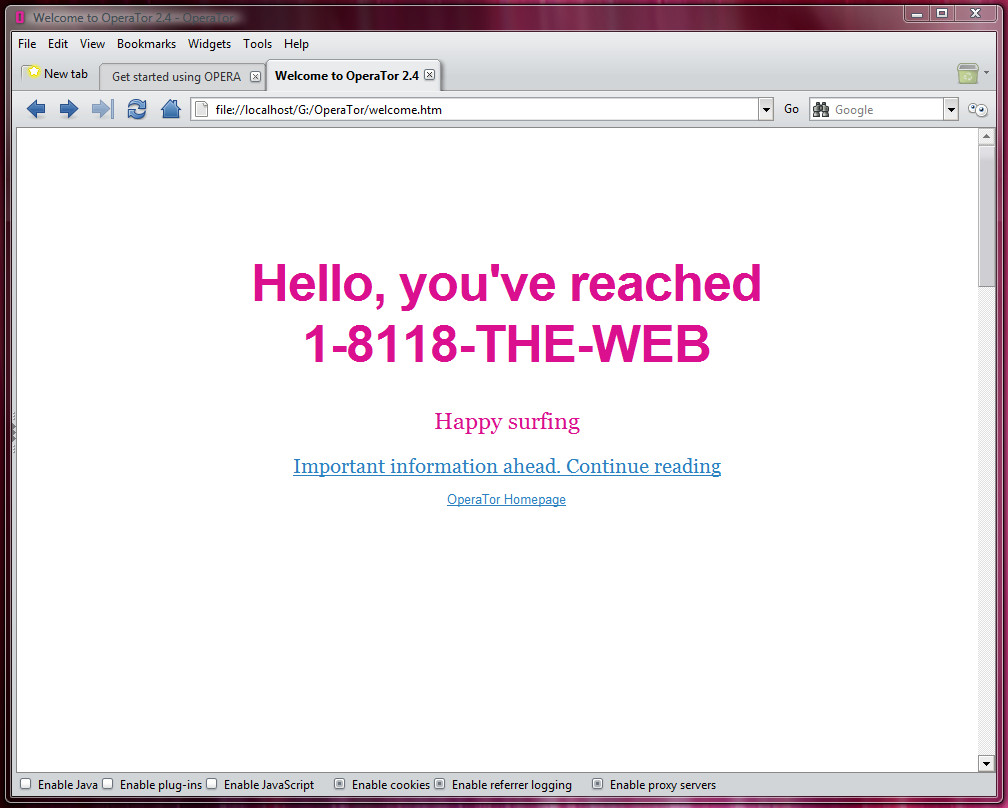The image size is (1008, 808).
Task: Go forward with the Forward arrow
Action: click(x=69, y=109)
